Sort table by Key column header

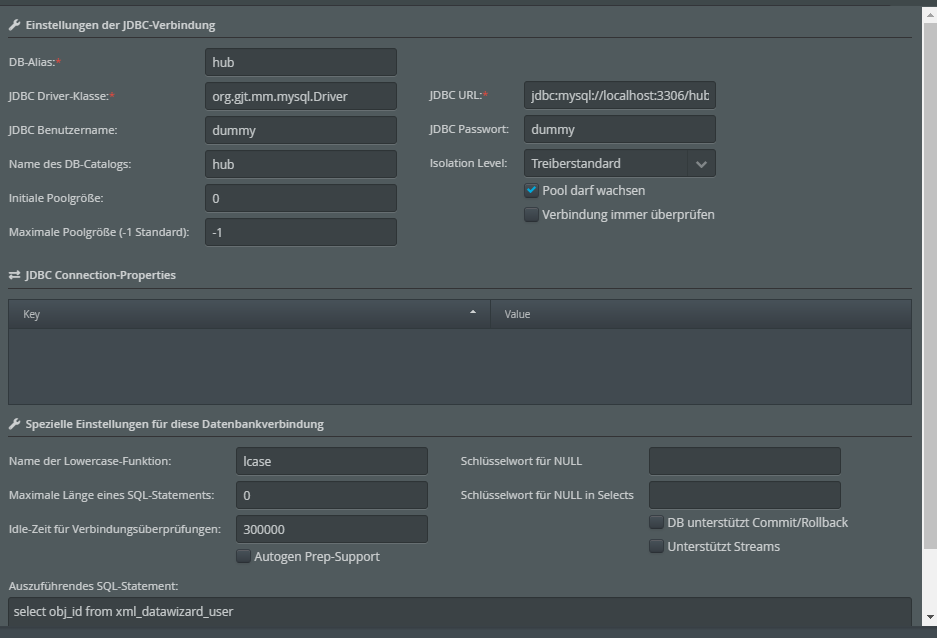click(240, 314)
